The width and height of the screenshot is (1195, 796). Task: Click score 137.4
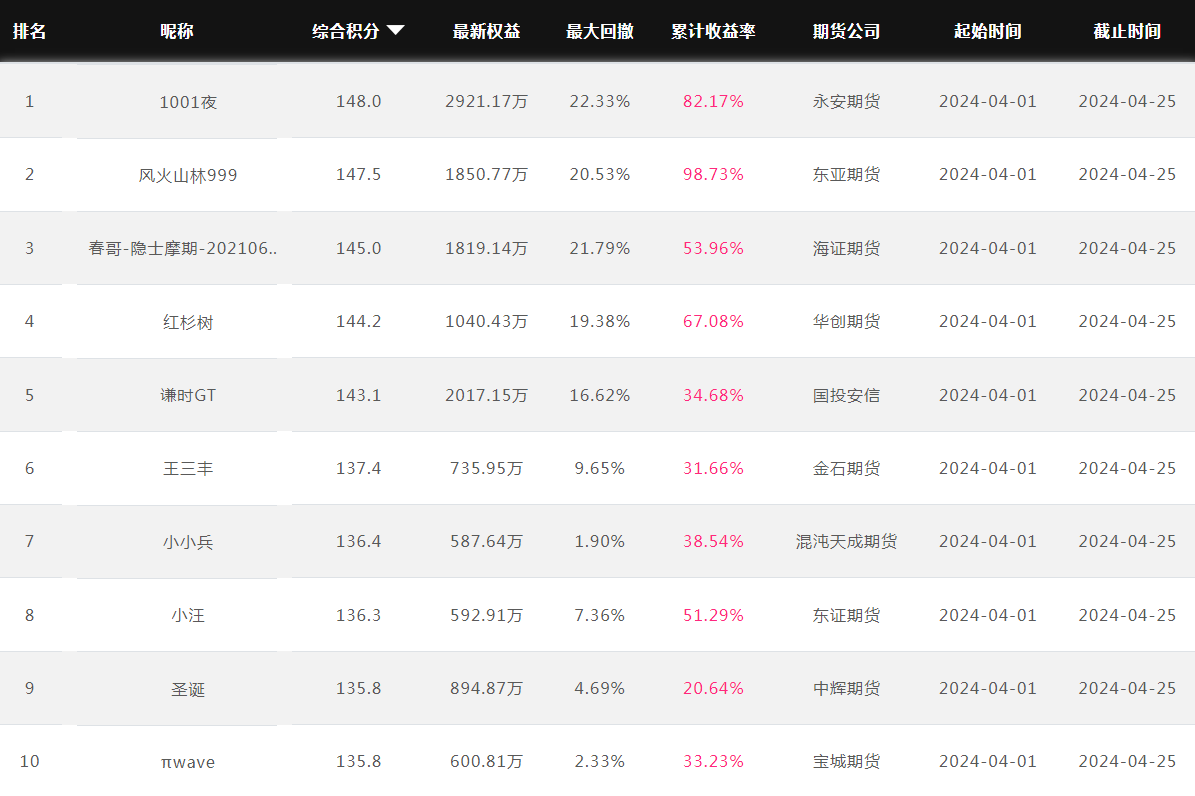click(x=358, y=468)
